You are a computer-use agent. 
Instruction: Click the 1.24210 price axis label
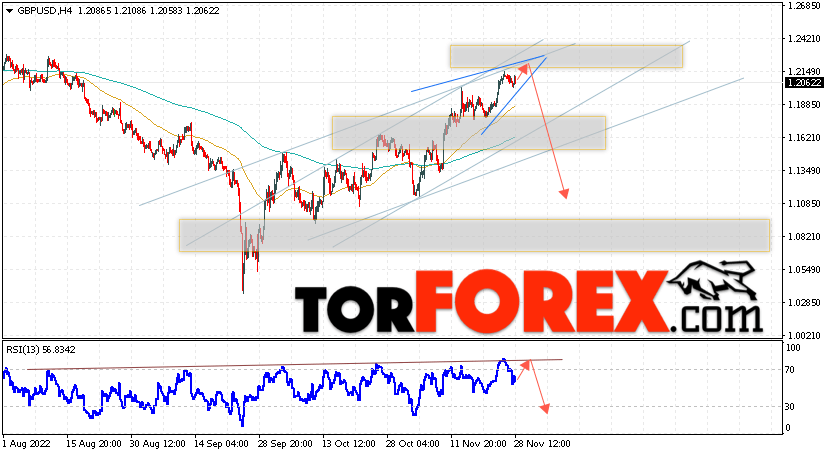[804, 39]
